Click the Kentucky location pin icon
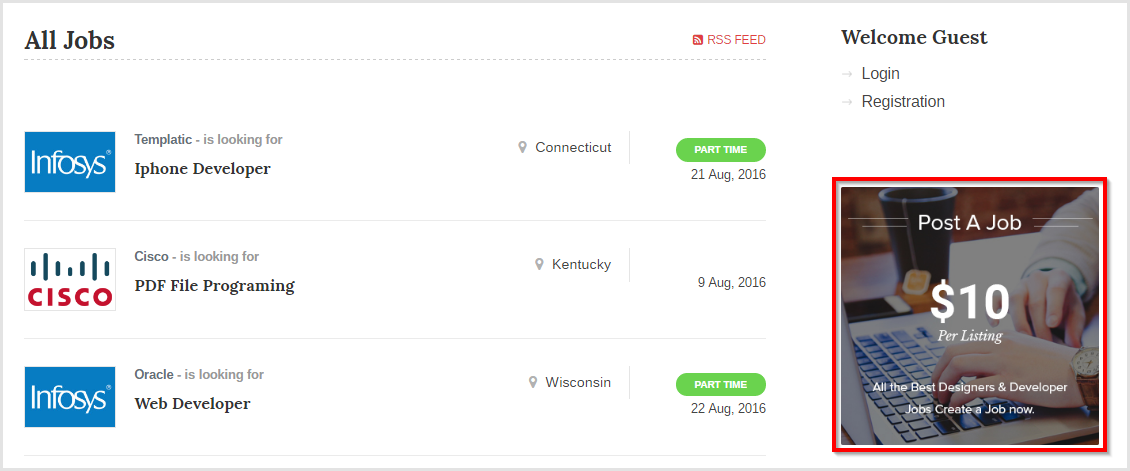1130x471 pixels. tap(539, 265)
